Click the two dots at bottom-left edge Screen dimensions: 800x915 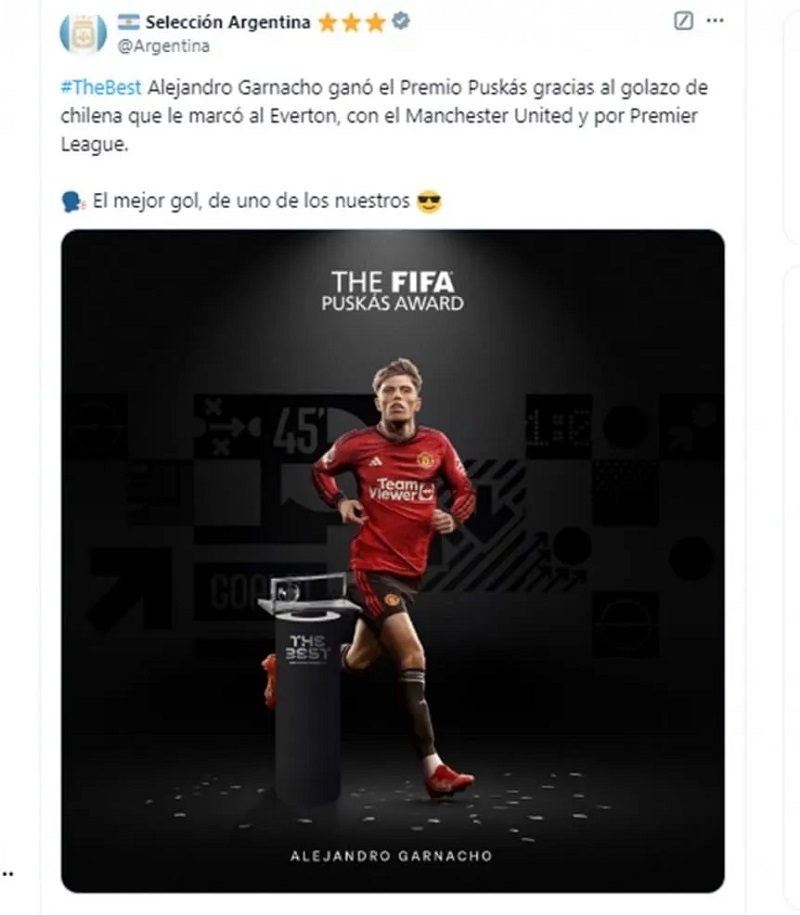click(7, 874)
